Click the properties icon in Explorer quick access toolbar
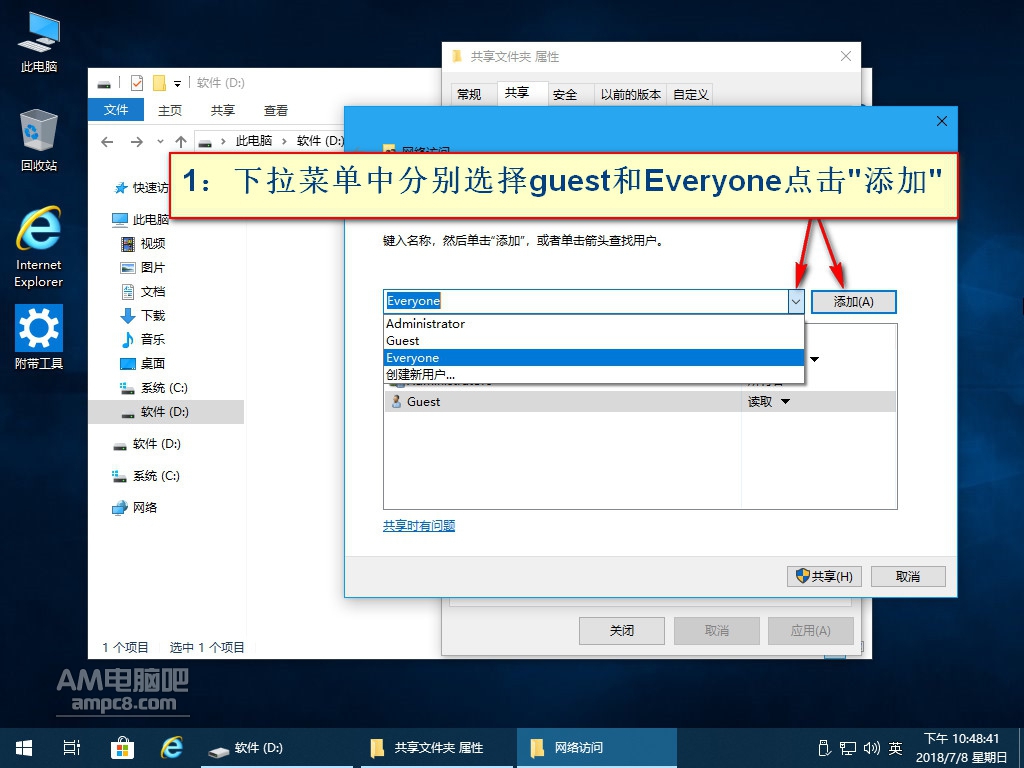This screenshot has width=1024, height=768. (x=136, y=83)
